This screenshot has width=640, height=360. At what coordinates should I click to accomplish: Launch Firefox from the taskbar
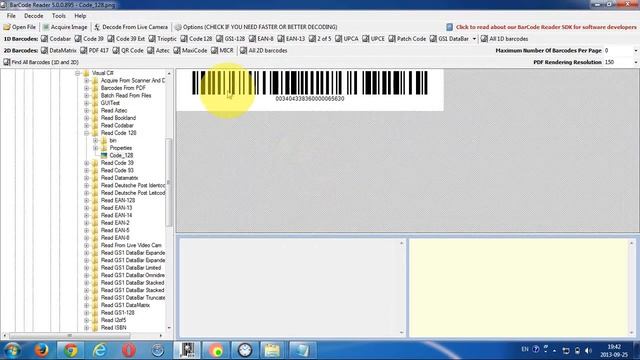41,350
